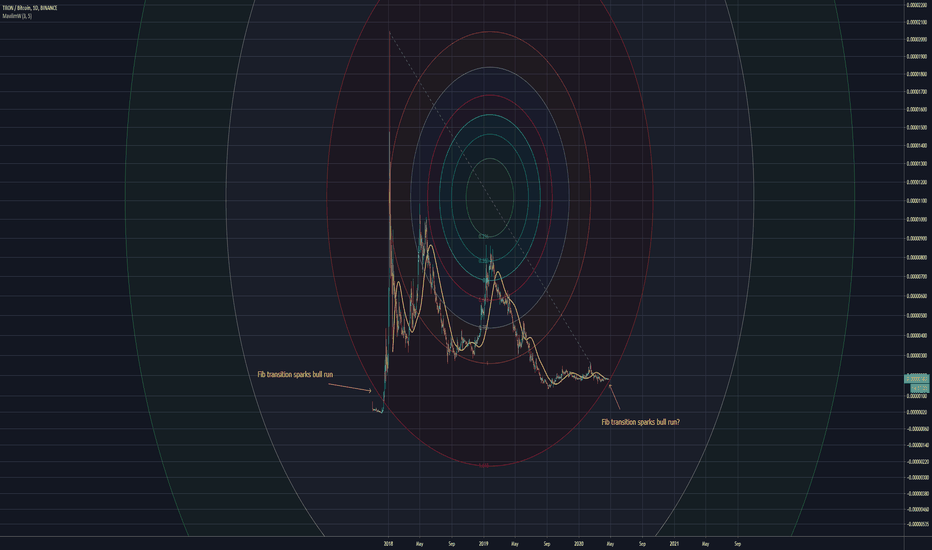Image resolution: width=932 pixels, height=550 pixels.
Task: Click the TRON / Bitcoin, 1D, BINANCE chart title
Action: pos(30,8)
